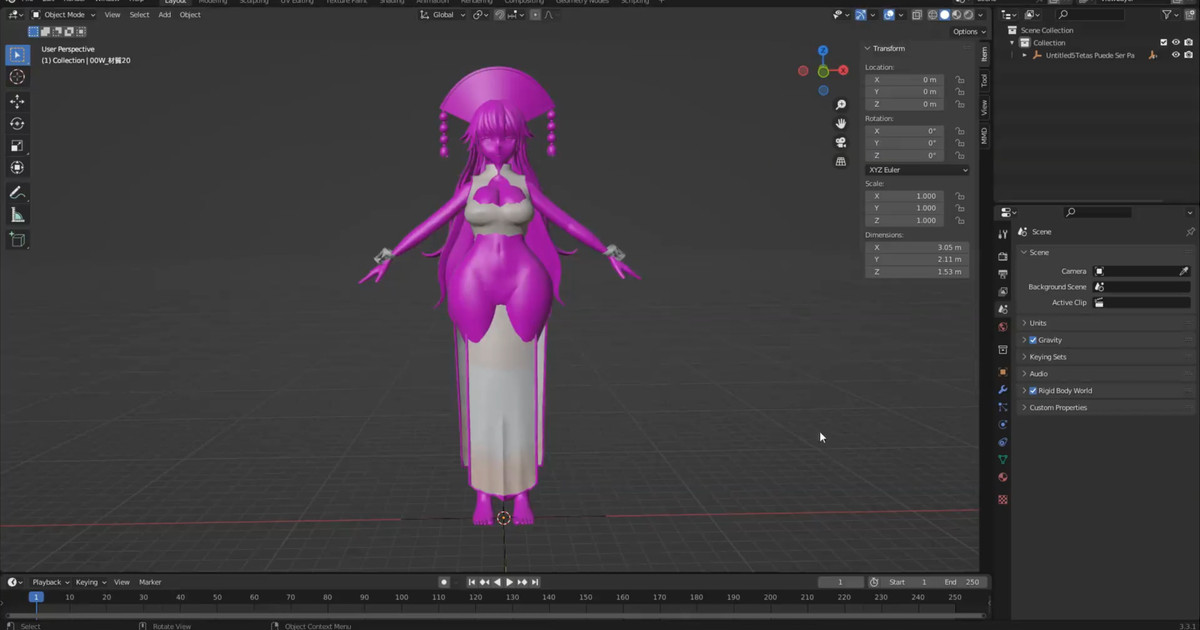Choose the Rotate tool
The image size is (1200, 630).
coord(17,124)
